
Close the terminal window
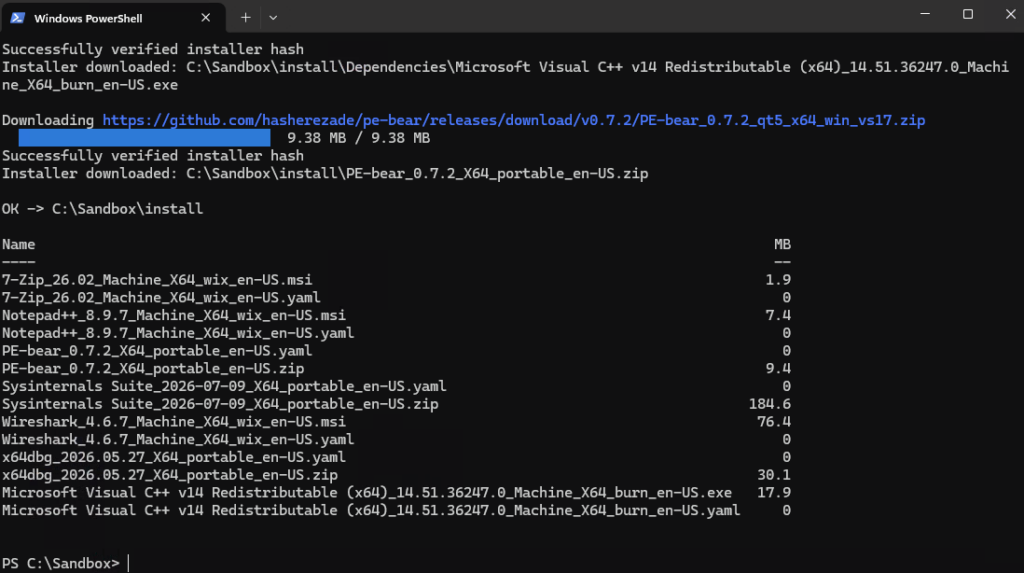point(1010,14)
